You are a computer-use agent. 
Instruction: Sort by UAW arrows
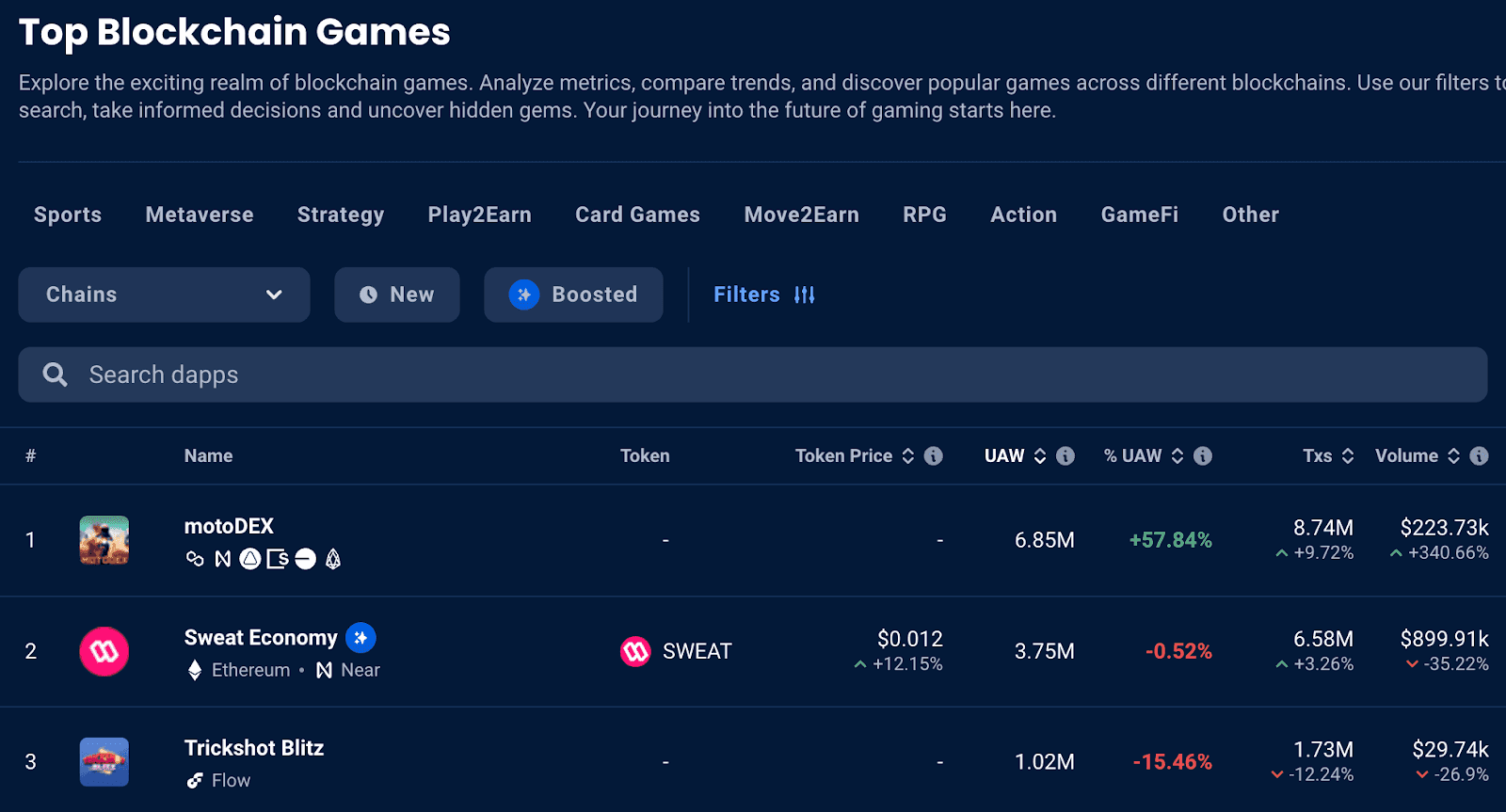tap(1040, 455)
